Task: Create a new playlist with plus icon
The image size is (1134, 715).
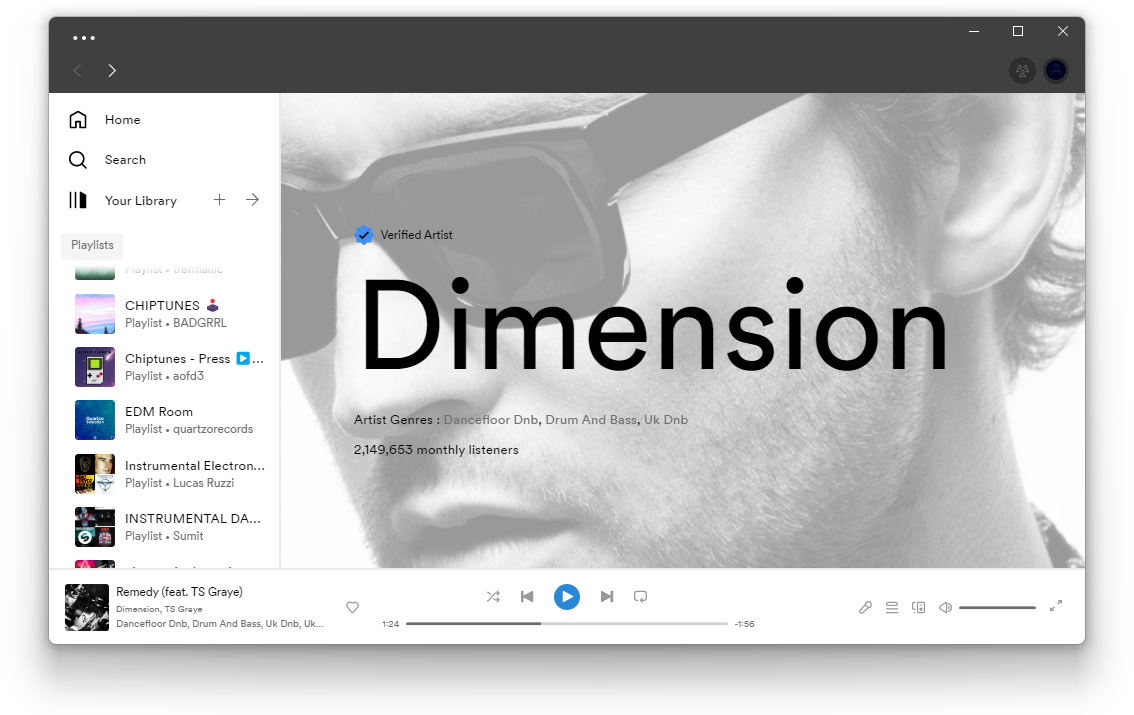Action: click(x=219, y=200)
